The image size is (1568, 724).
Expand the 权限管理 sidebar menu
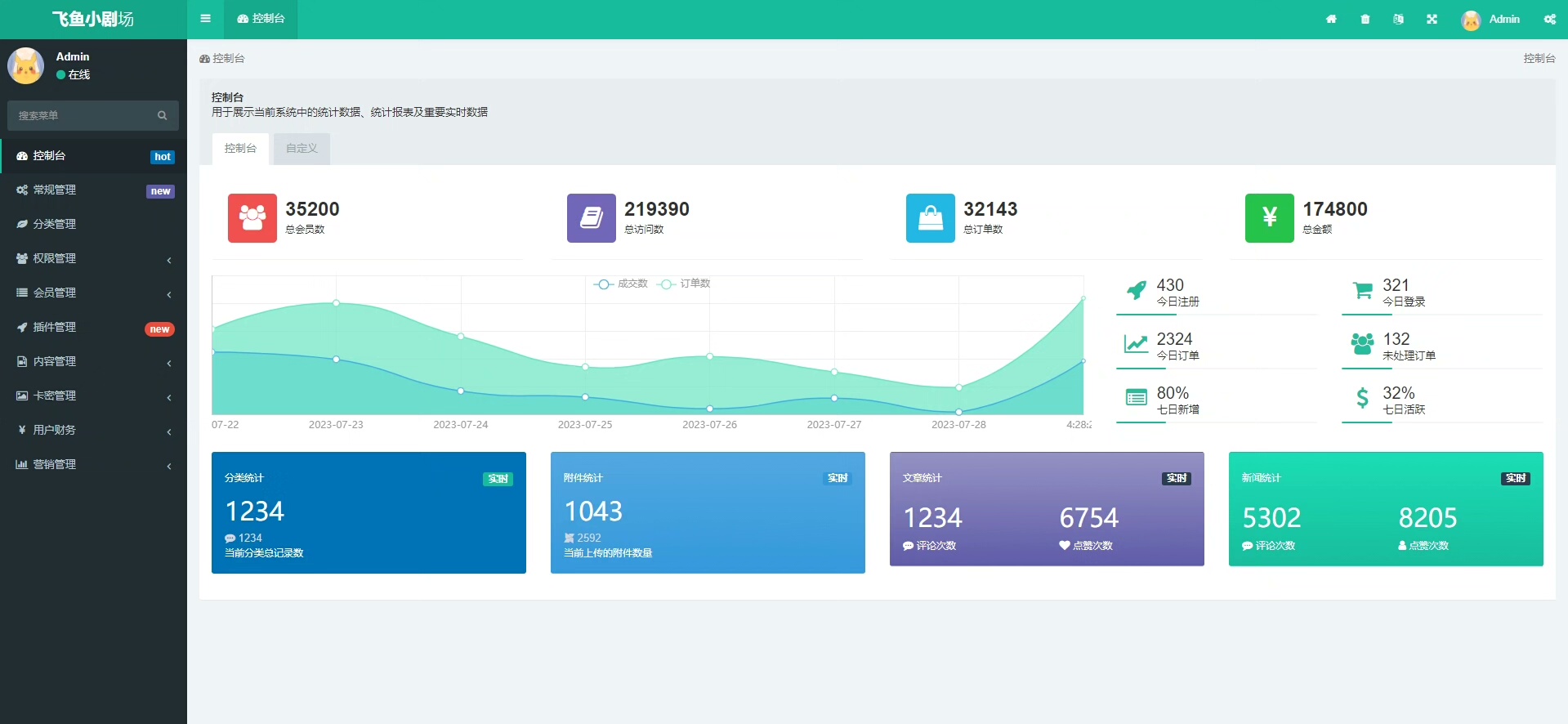coord(93,258)
